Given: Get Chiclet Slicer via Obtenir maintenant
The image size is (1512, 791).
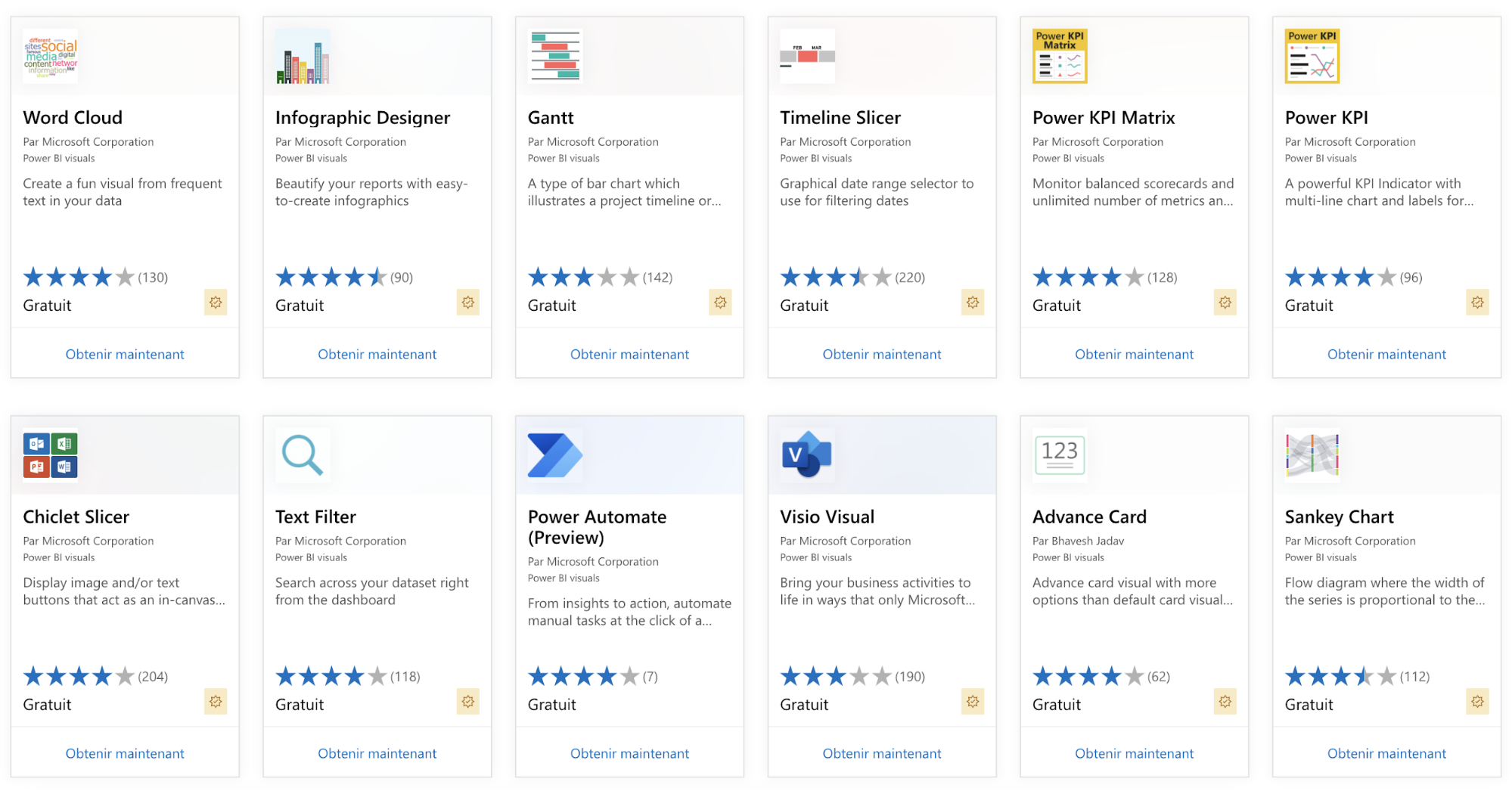Looking at the screenshot, I should [125, 753].
